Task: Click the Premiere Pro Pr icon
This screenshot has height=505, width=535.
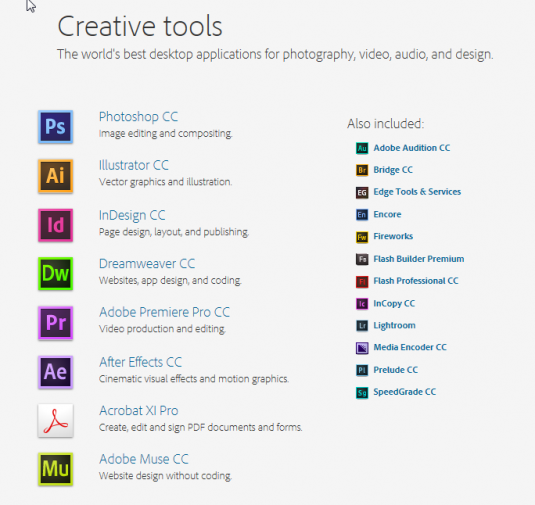Action: (x=56, y=323)
